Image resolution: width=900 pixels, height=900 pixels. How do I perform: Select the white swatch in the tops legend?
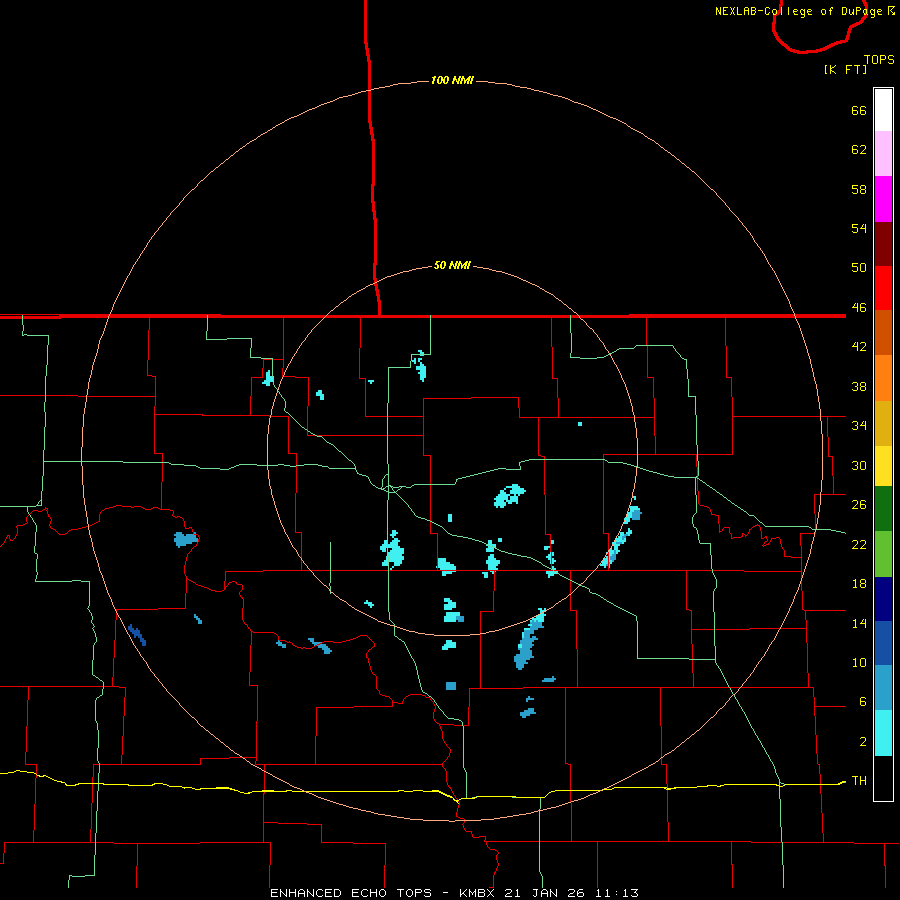[x=883, y=110]
